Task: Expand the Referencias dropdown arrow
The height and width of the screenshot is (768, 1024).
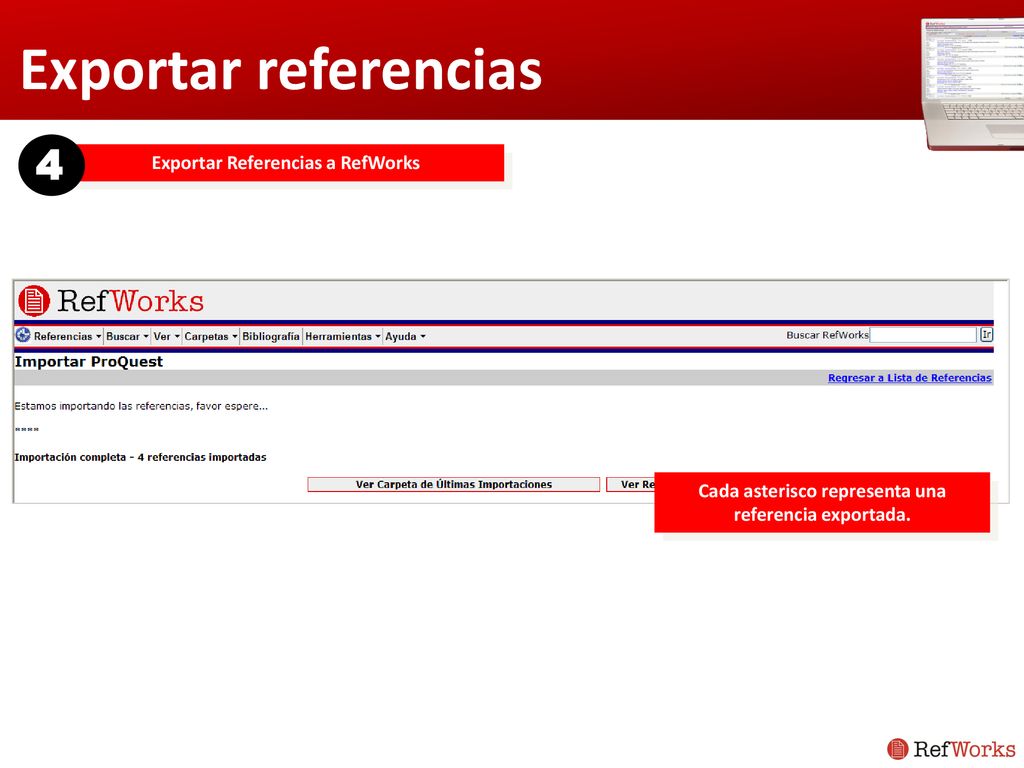Action: pyautogui.click(x=99, y=336)
